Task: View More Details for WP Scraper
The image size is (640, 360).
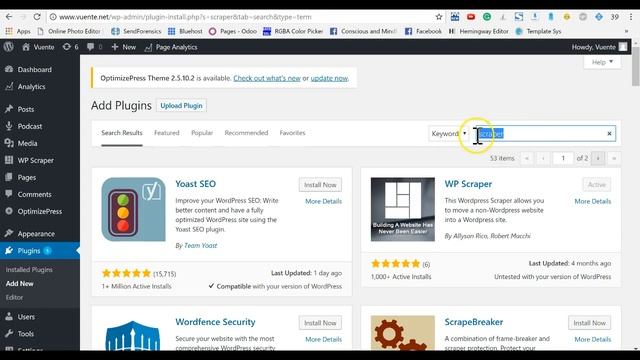Action: [x=593, y=201]
